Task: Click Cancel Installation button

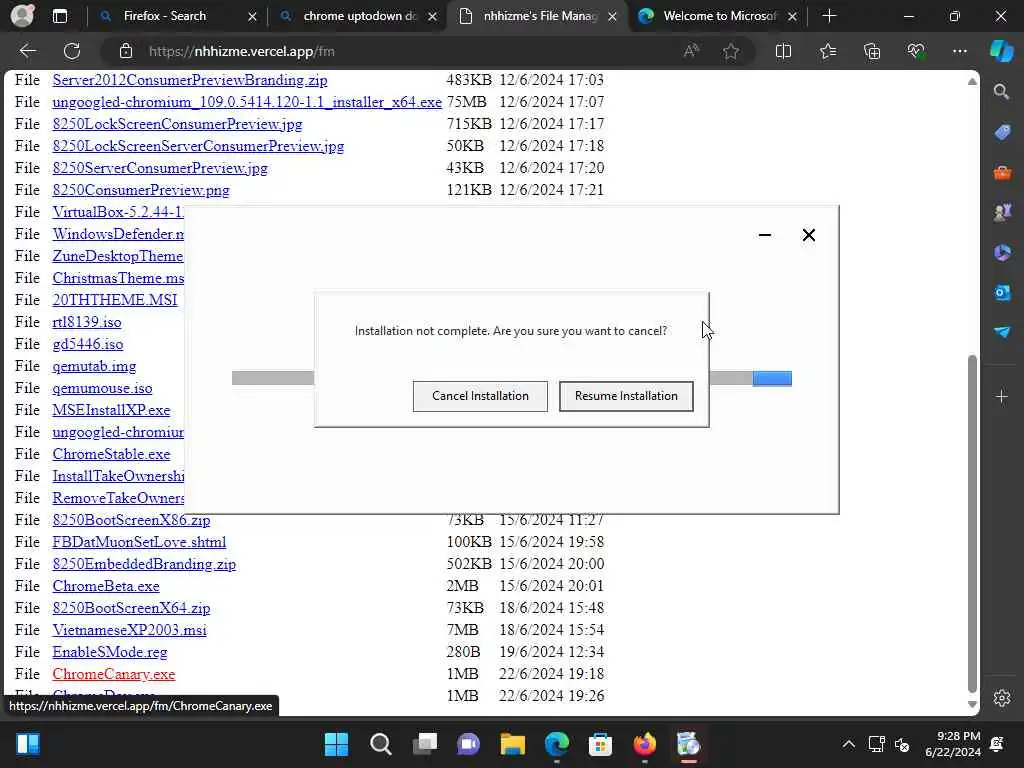Action: click(480, 396)
